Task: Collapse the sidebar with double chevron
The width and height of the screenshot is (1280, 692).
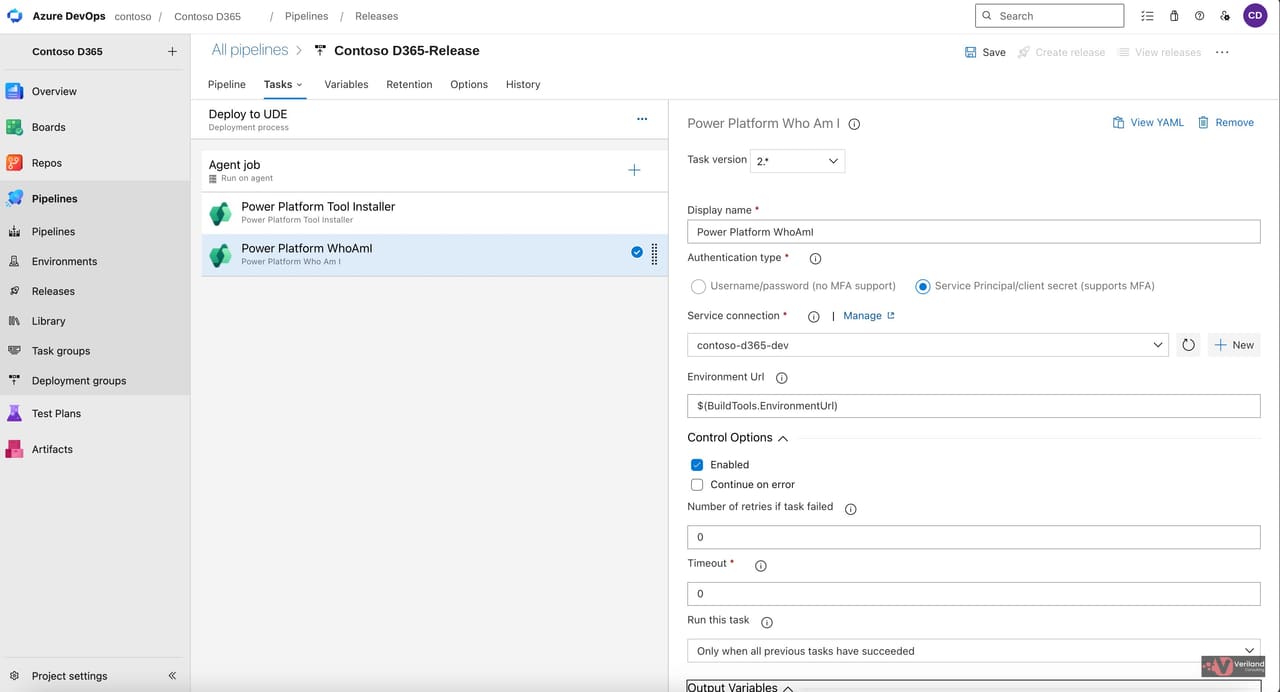Action: [172, 676]
